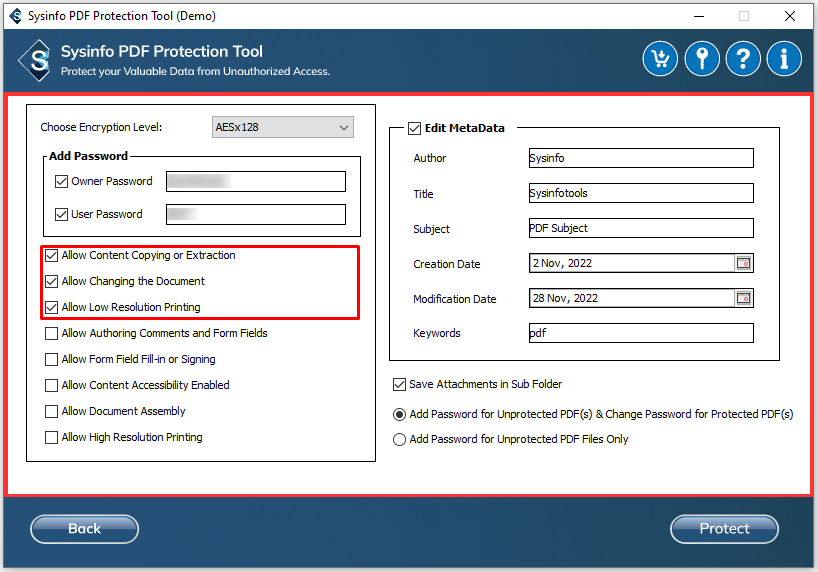
Task: Enable Allow High Resolution Printing
Action: coord(51,437)
